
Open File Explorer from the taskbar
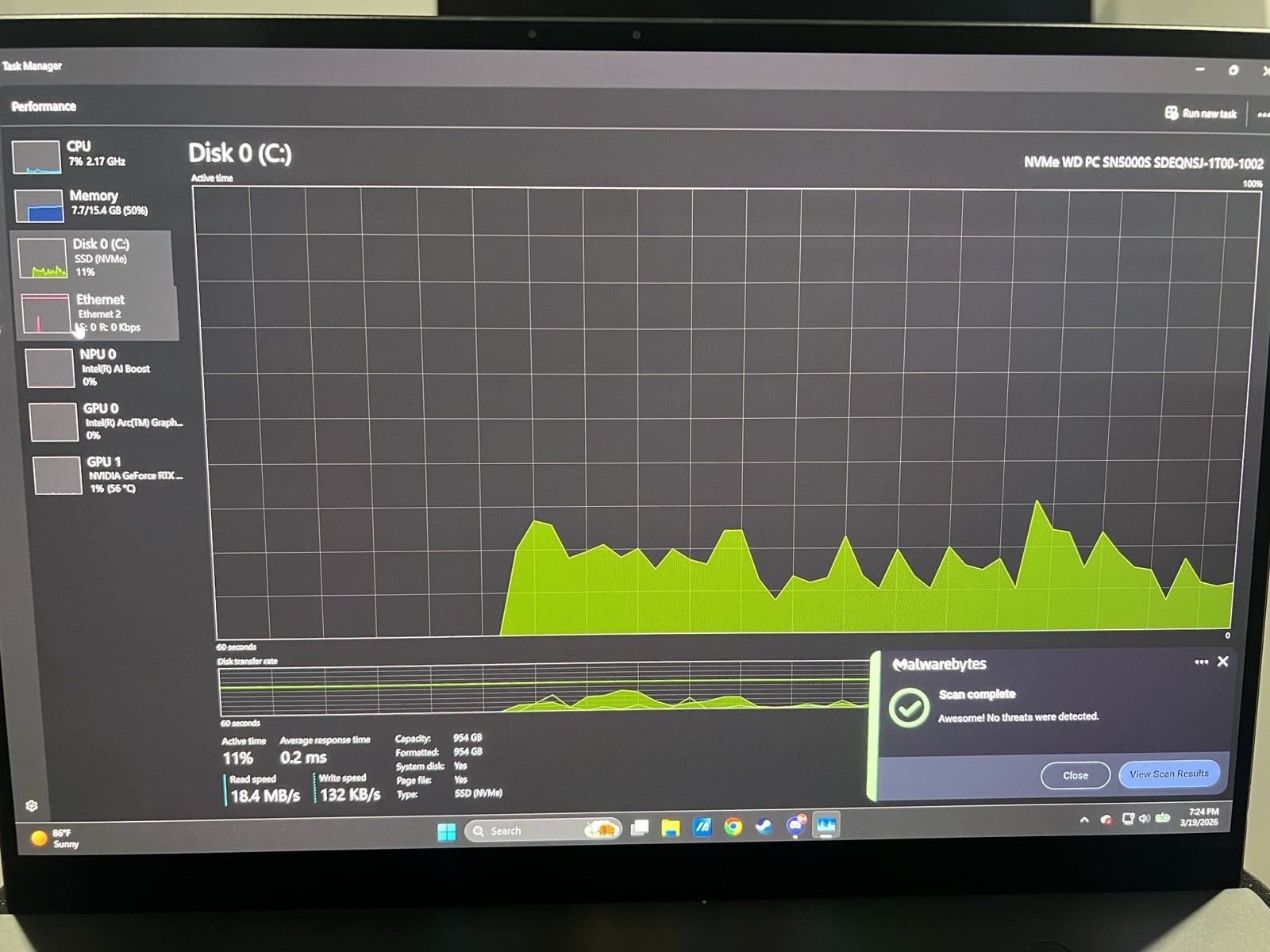click(671, 828)
